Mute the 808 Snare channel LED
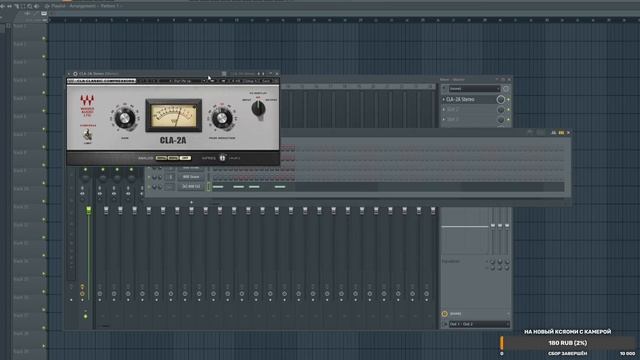 (x=149, y=177)
